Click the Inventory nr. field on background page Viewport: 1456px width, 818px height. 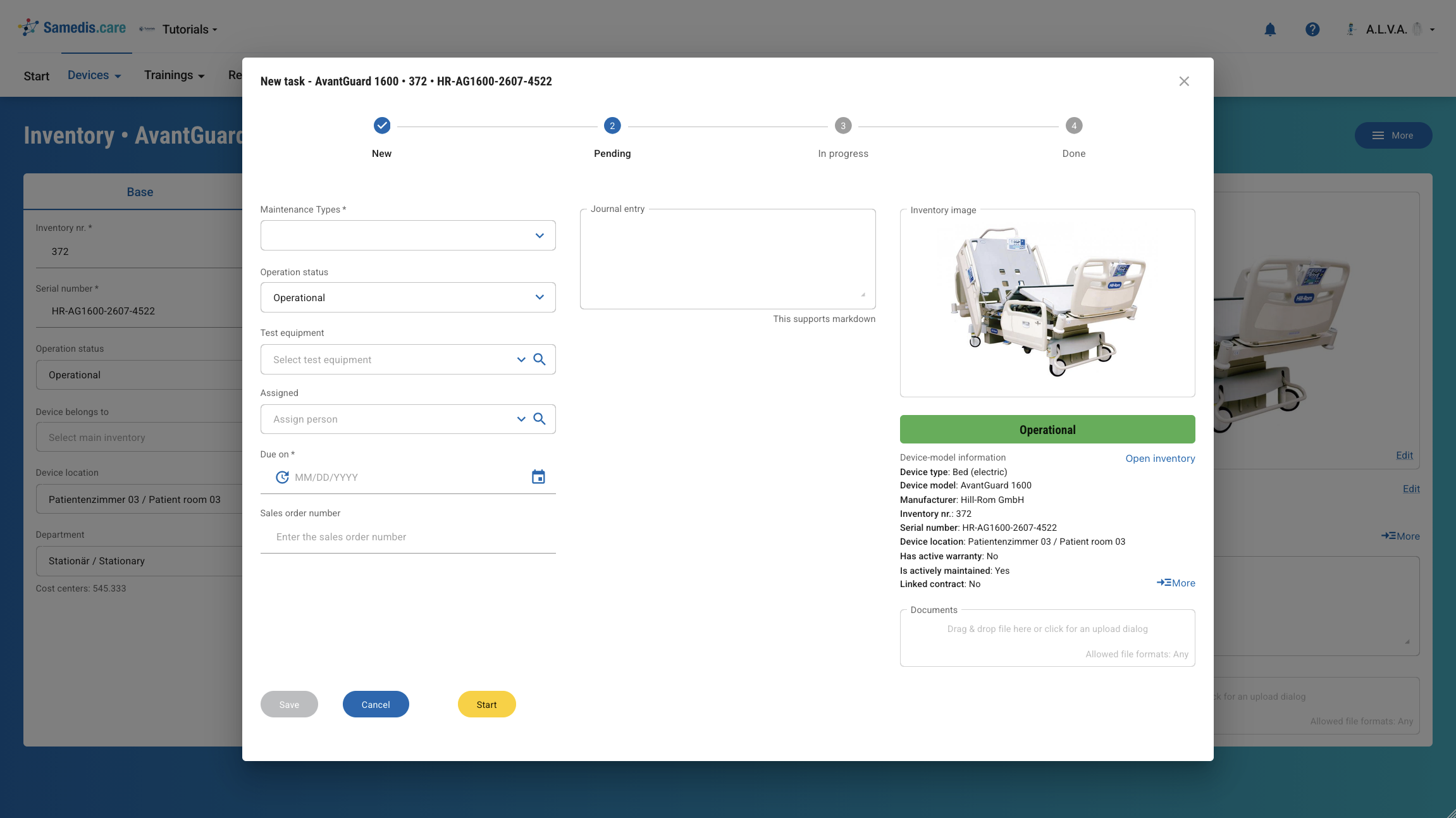pos(139,251)
